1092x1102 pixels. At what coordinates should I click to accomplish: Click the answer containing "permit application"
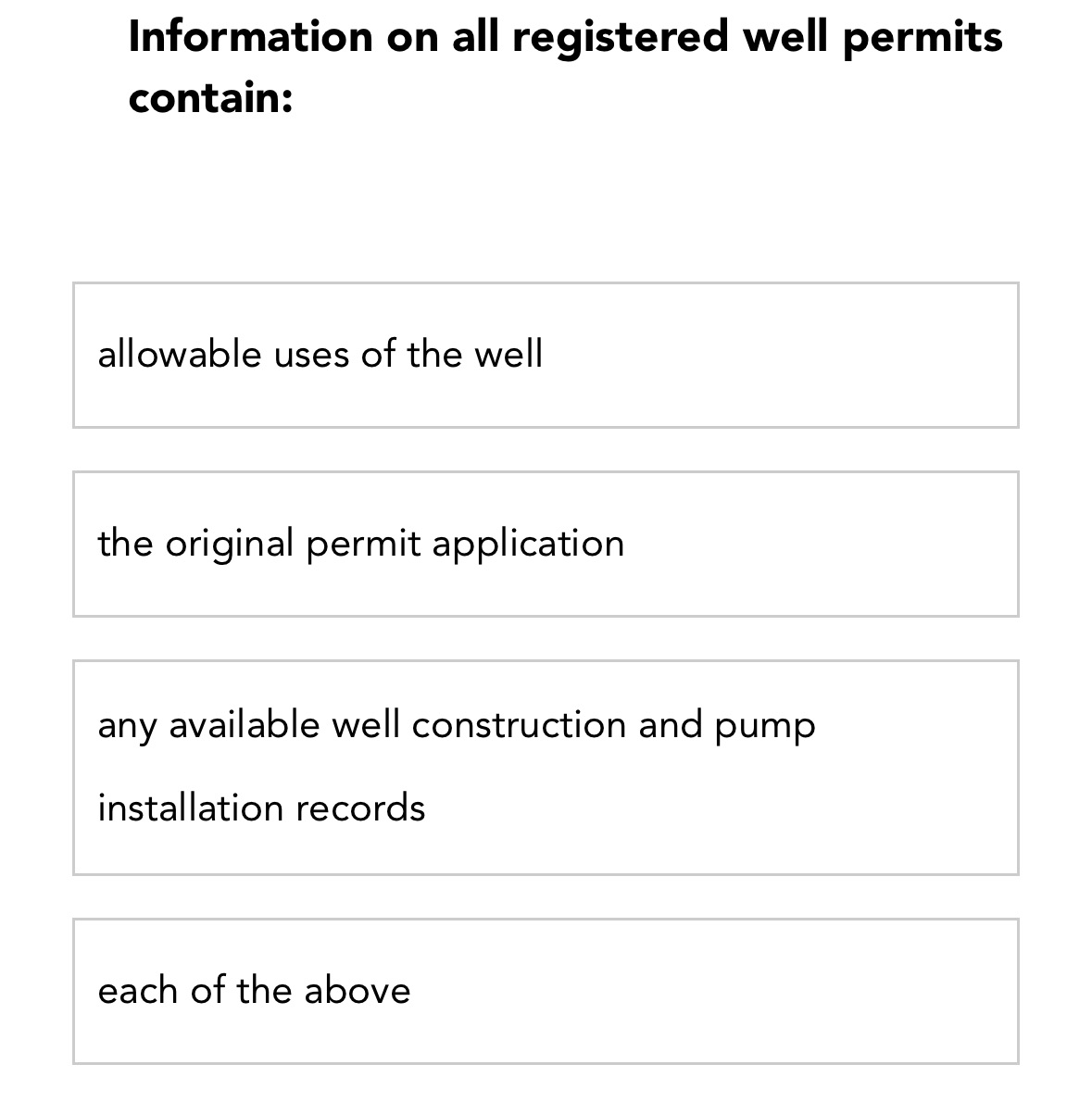coord(361,544)
